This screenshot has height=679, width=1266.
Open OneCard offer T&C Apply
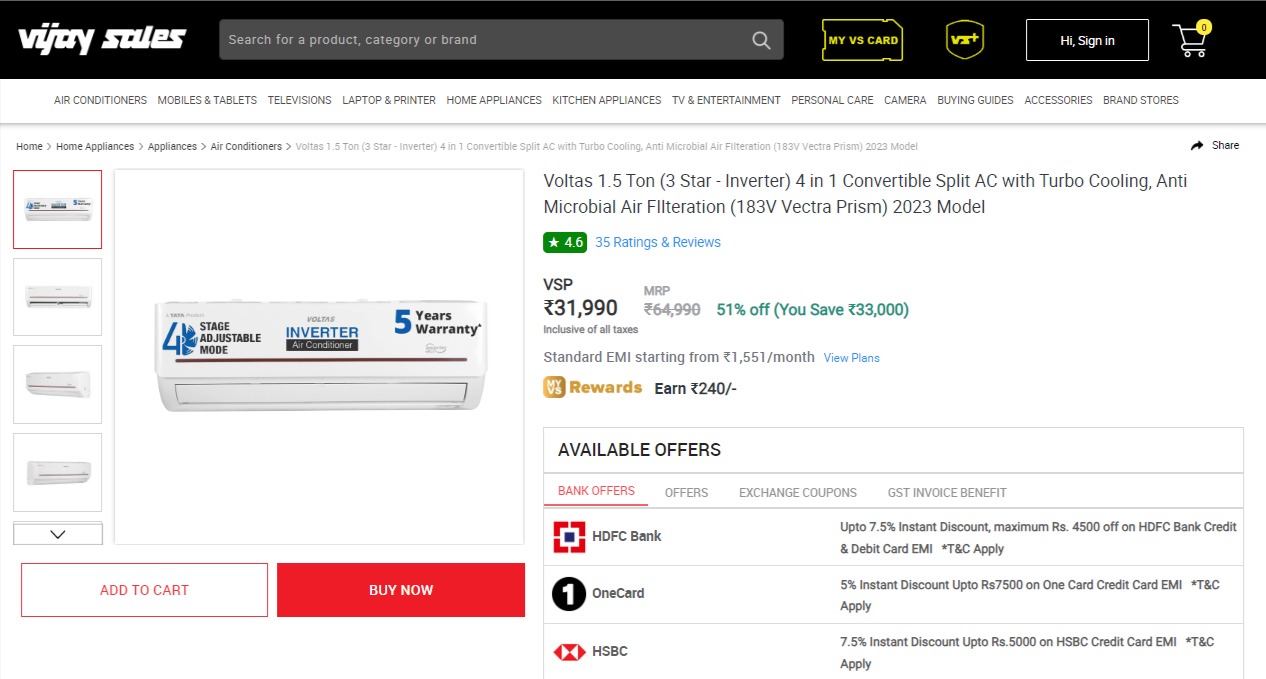pos(1030,595)
